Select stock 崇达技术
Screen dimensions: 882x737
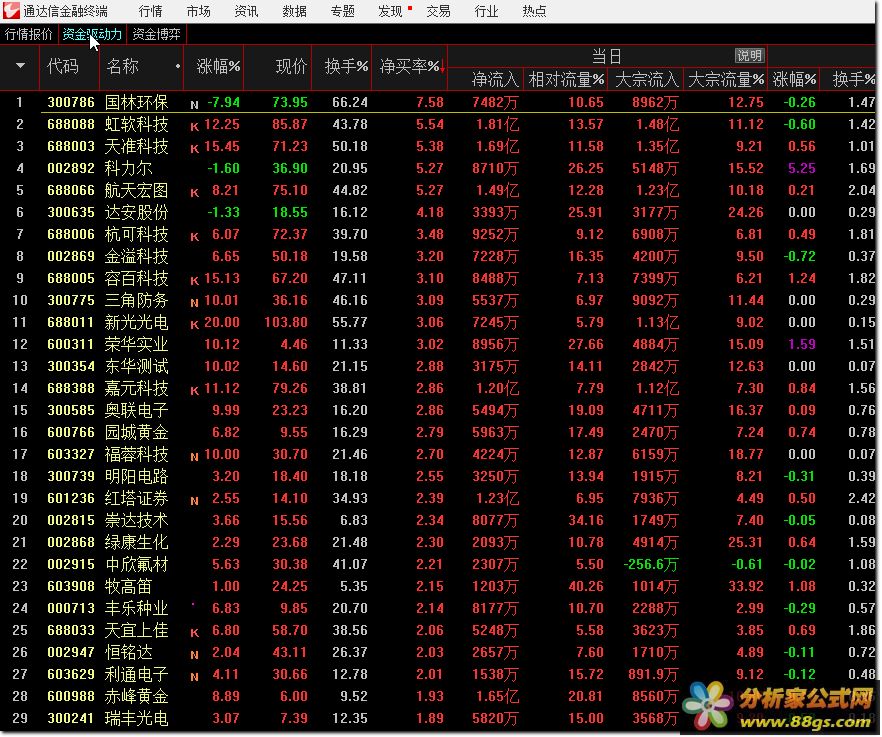pos(137,520)
